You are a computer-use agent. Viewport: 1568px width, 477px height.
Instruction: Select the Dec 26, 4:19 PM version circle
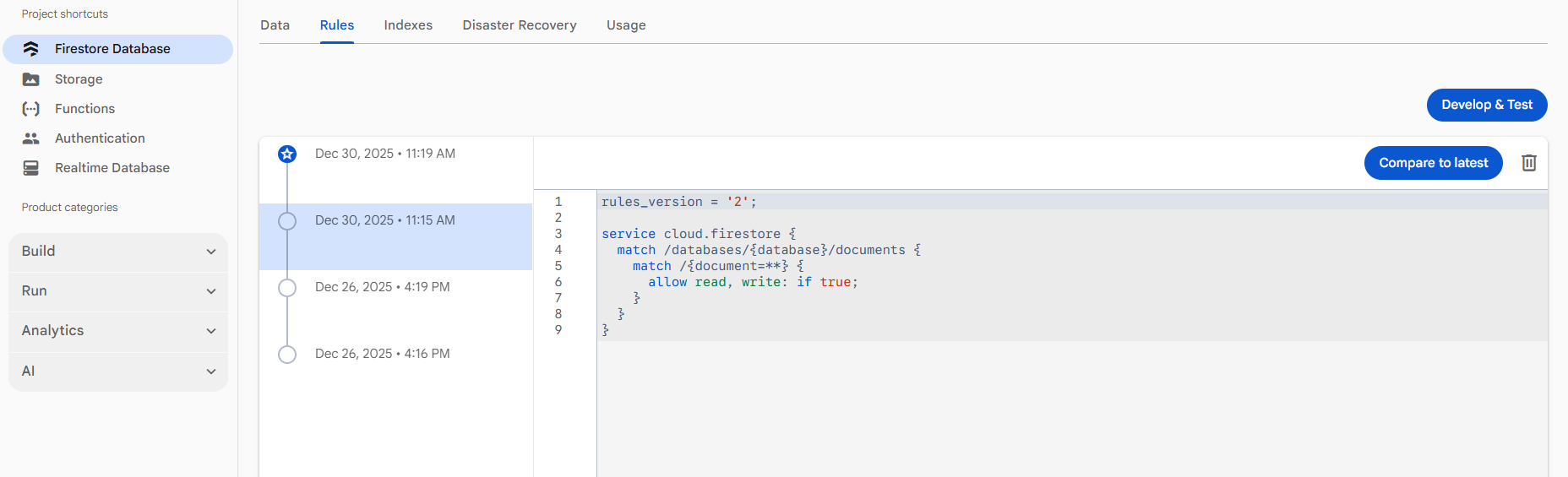(x=287, y=288)
